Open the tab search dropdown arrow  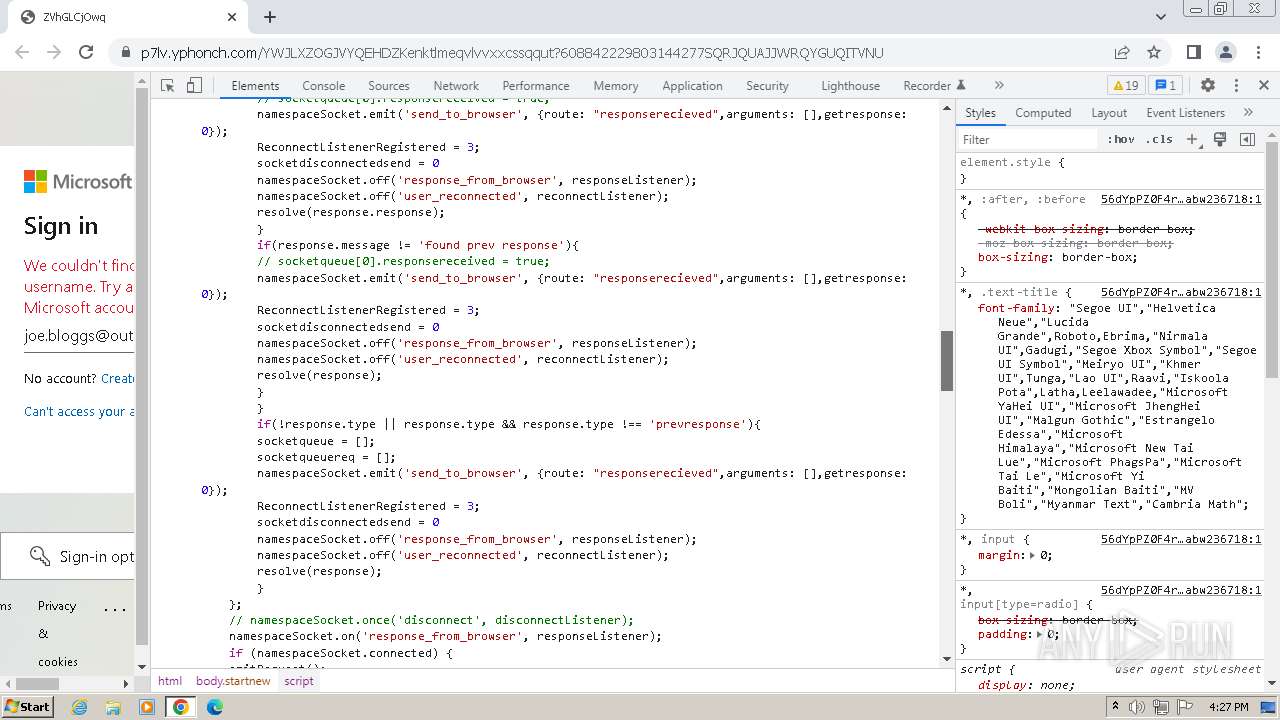click(x=1161, y=17)
